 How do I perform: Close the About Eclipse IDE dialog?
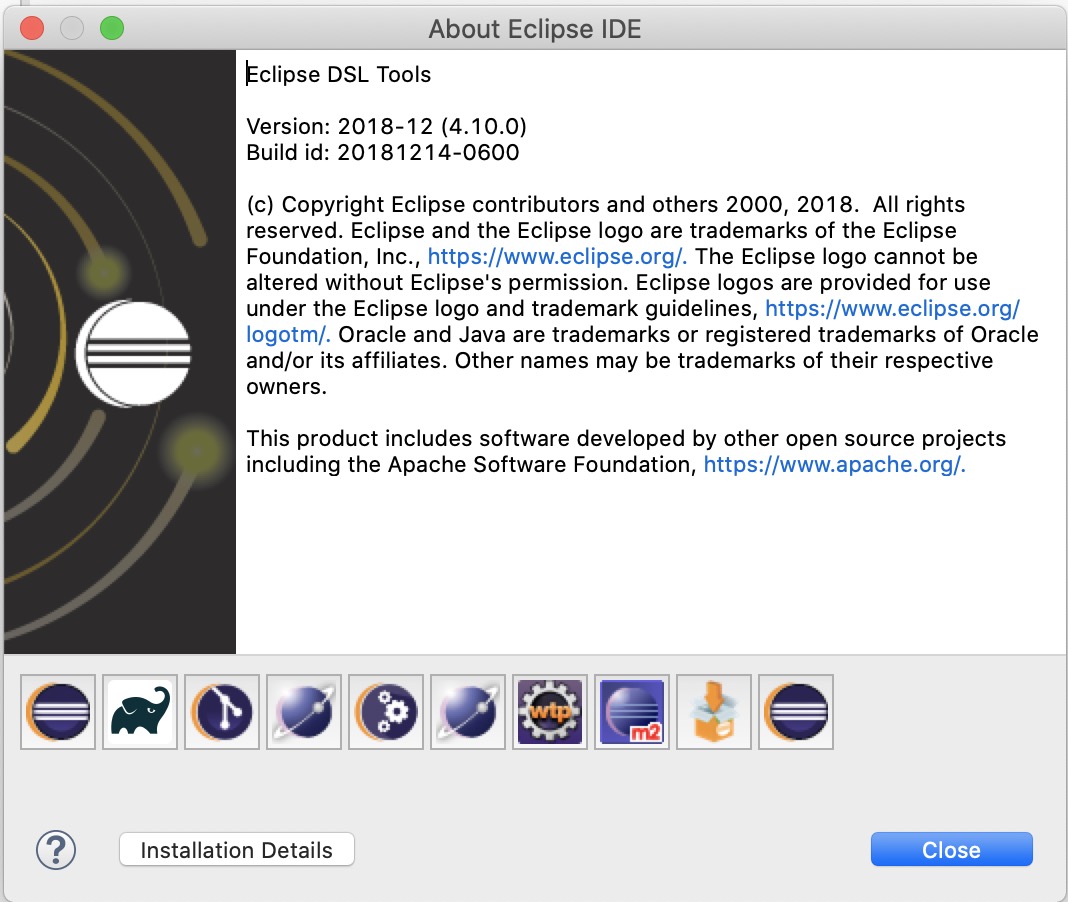(x=952, y=850)
